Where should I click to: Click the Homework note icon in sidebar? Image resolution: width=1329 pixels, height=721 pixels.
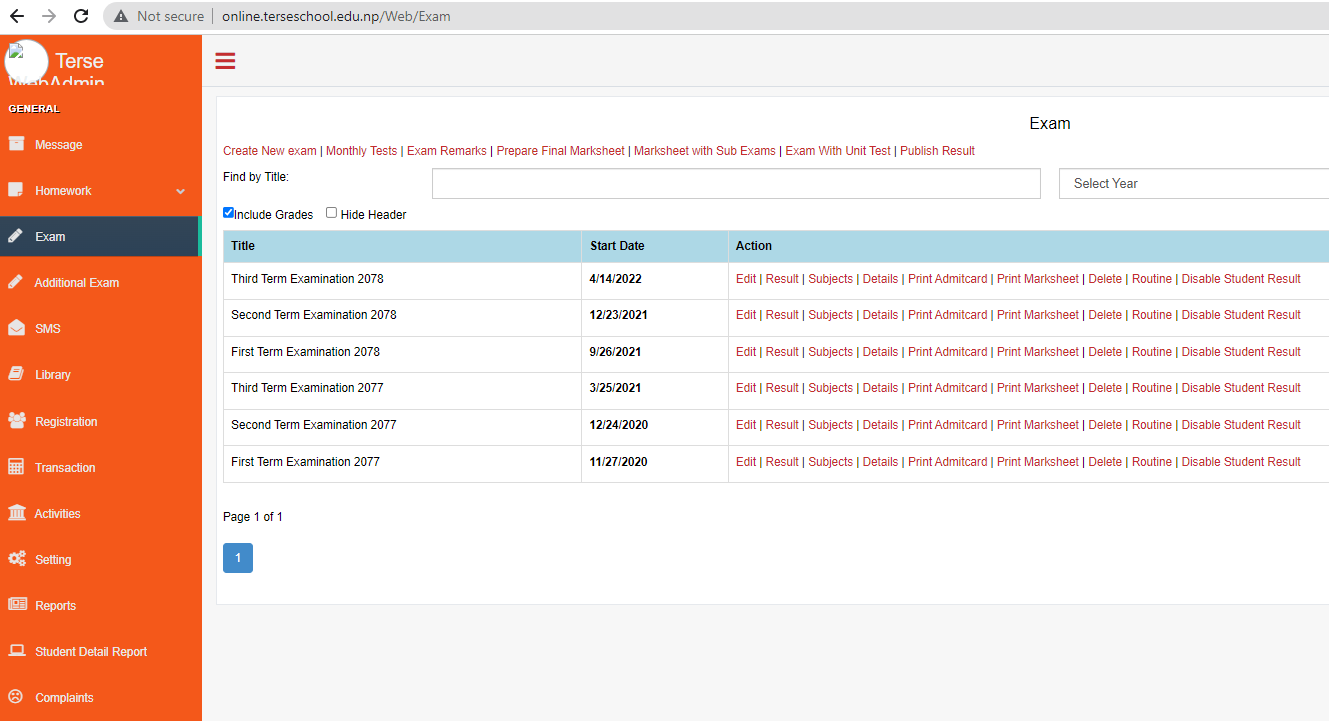click(16, 190)
